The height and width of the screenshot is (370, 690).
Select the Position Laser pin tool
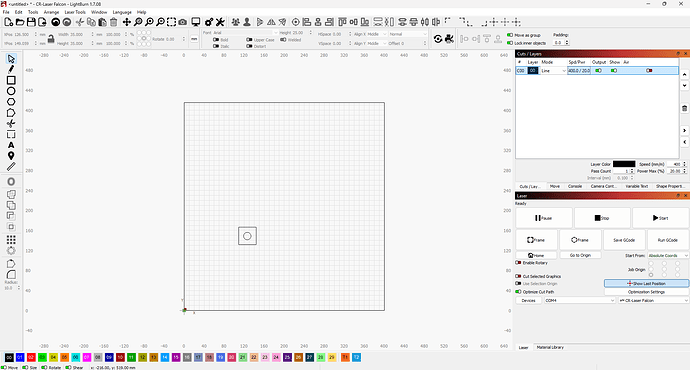(11, 156)
